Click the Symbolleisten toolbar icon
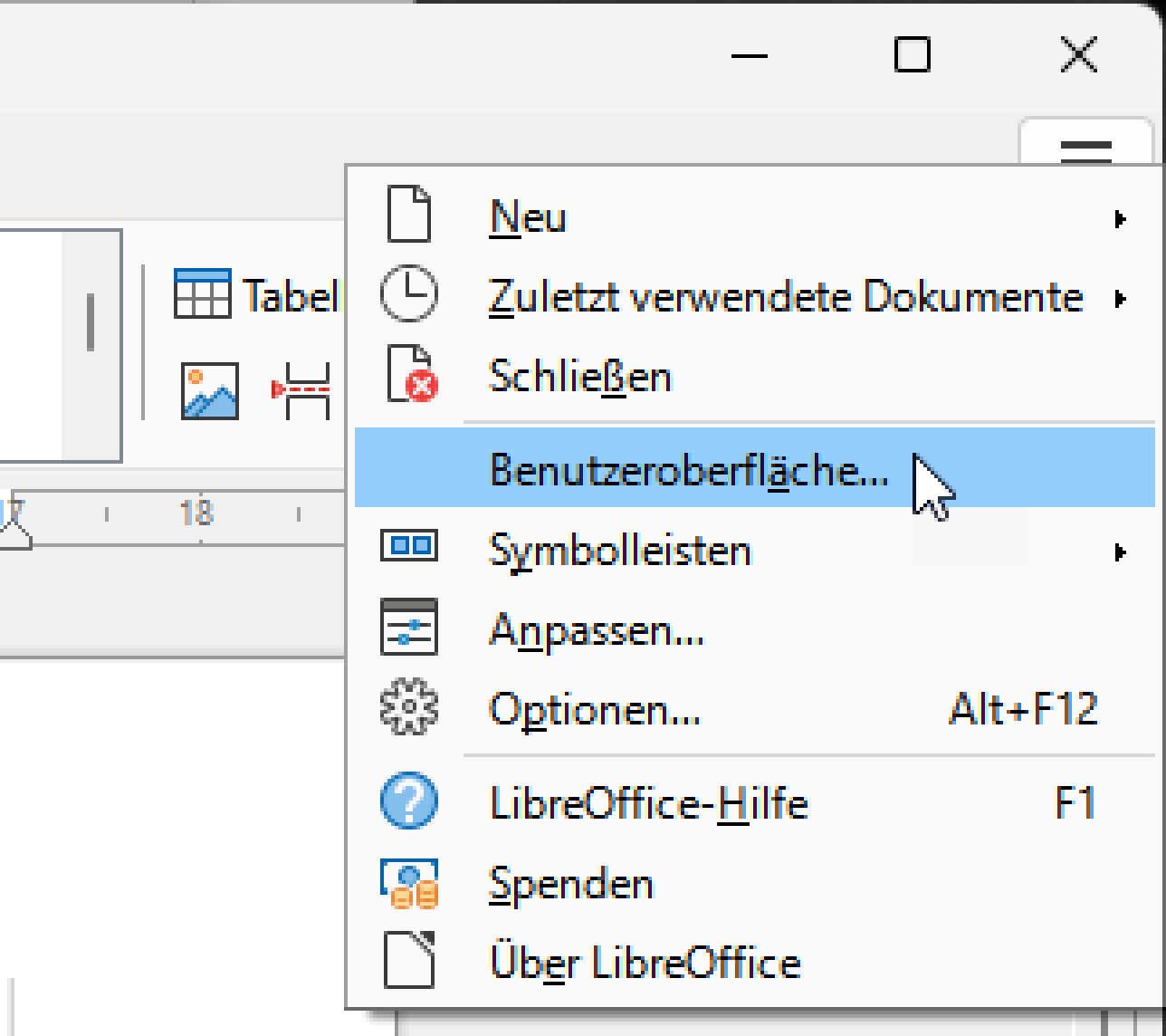The width and height of the screenshot is (1166, 1036). (x=409, y=546)
